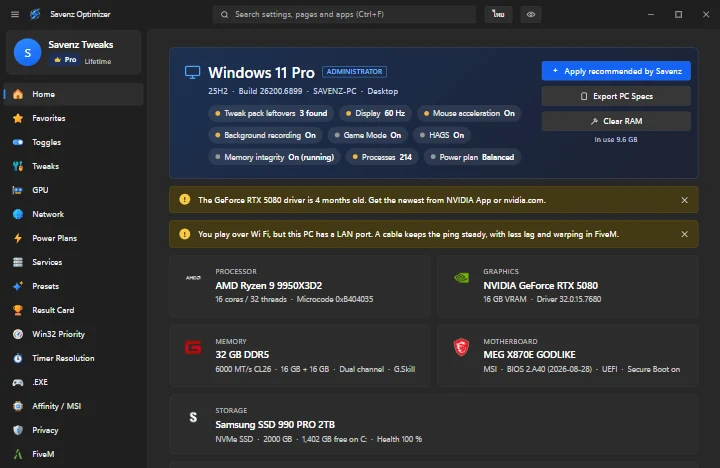Open the hamburger menu icon
720x468 pixels.
coord(15,14)
